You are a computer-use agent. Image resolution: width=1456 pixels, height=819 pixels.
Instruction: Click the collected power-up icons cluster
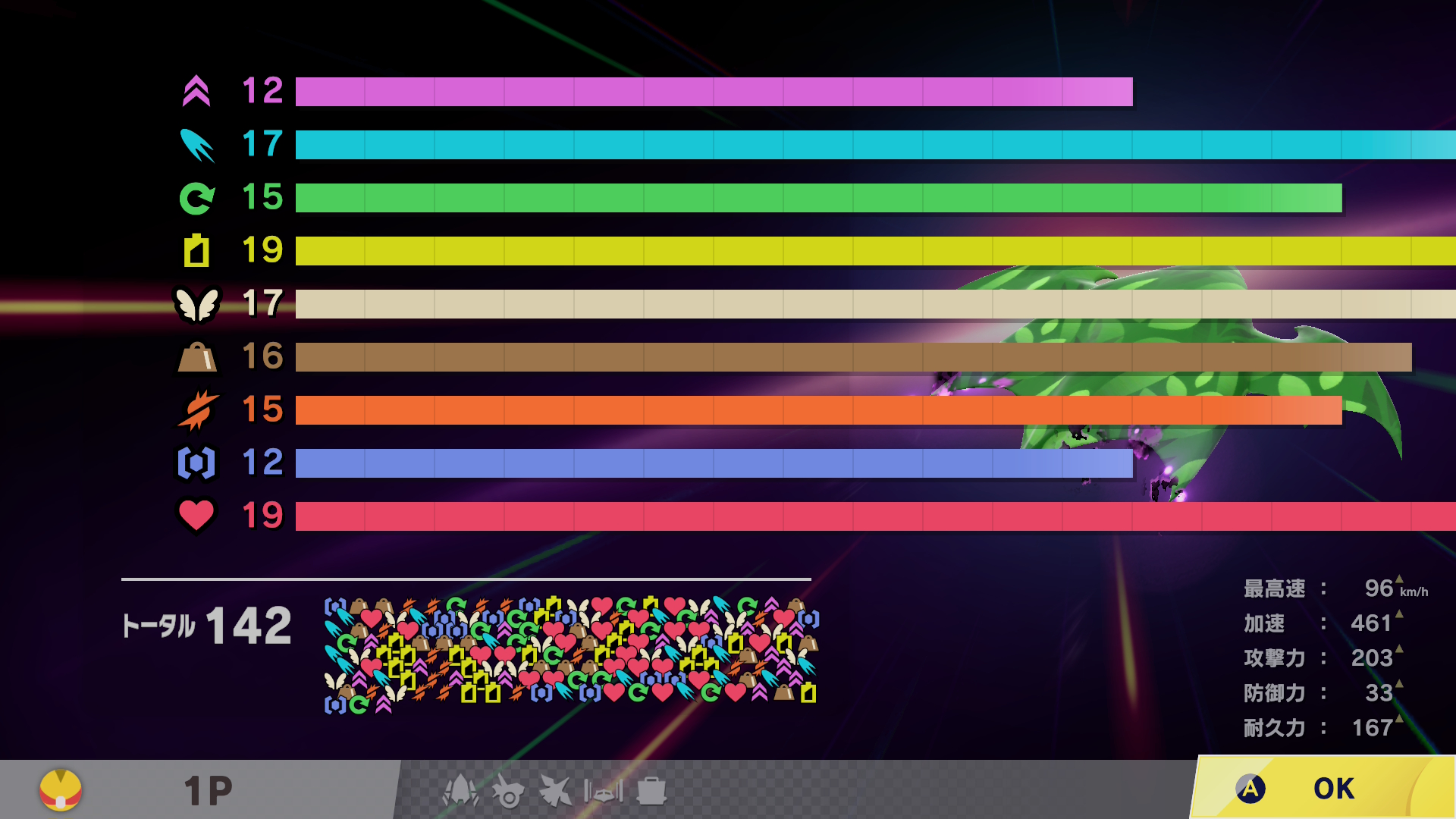click(571, 655)
